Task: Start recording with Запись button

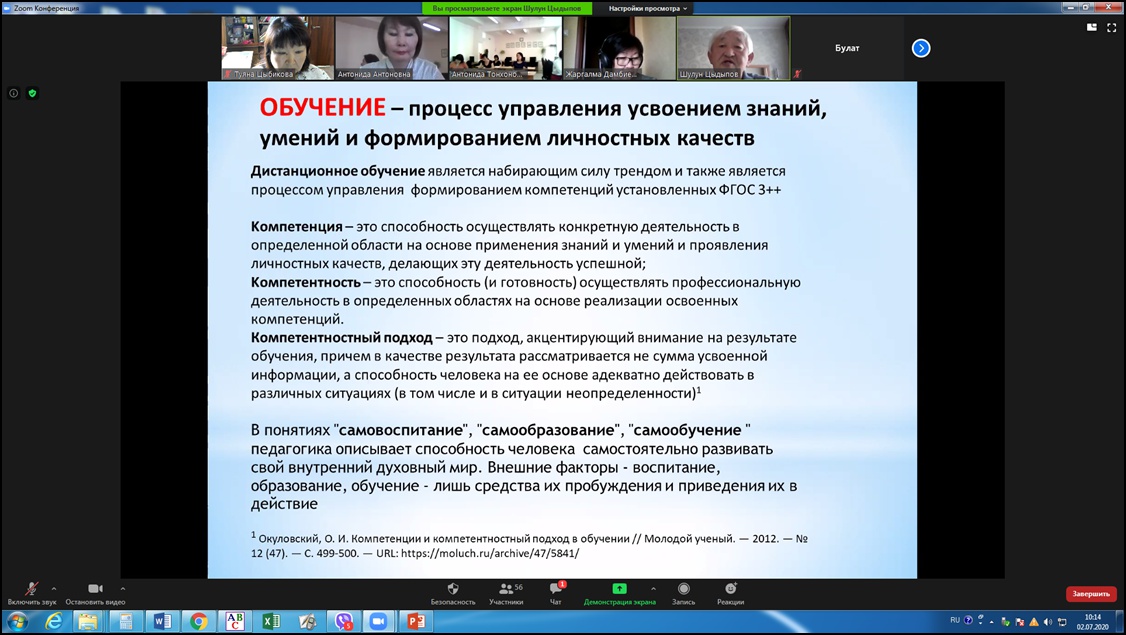Action: tap(684, 590)
